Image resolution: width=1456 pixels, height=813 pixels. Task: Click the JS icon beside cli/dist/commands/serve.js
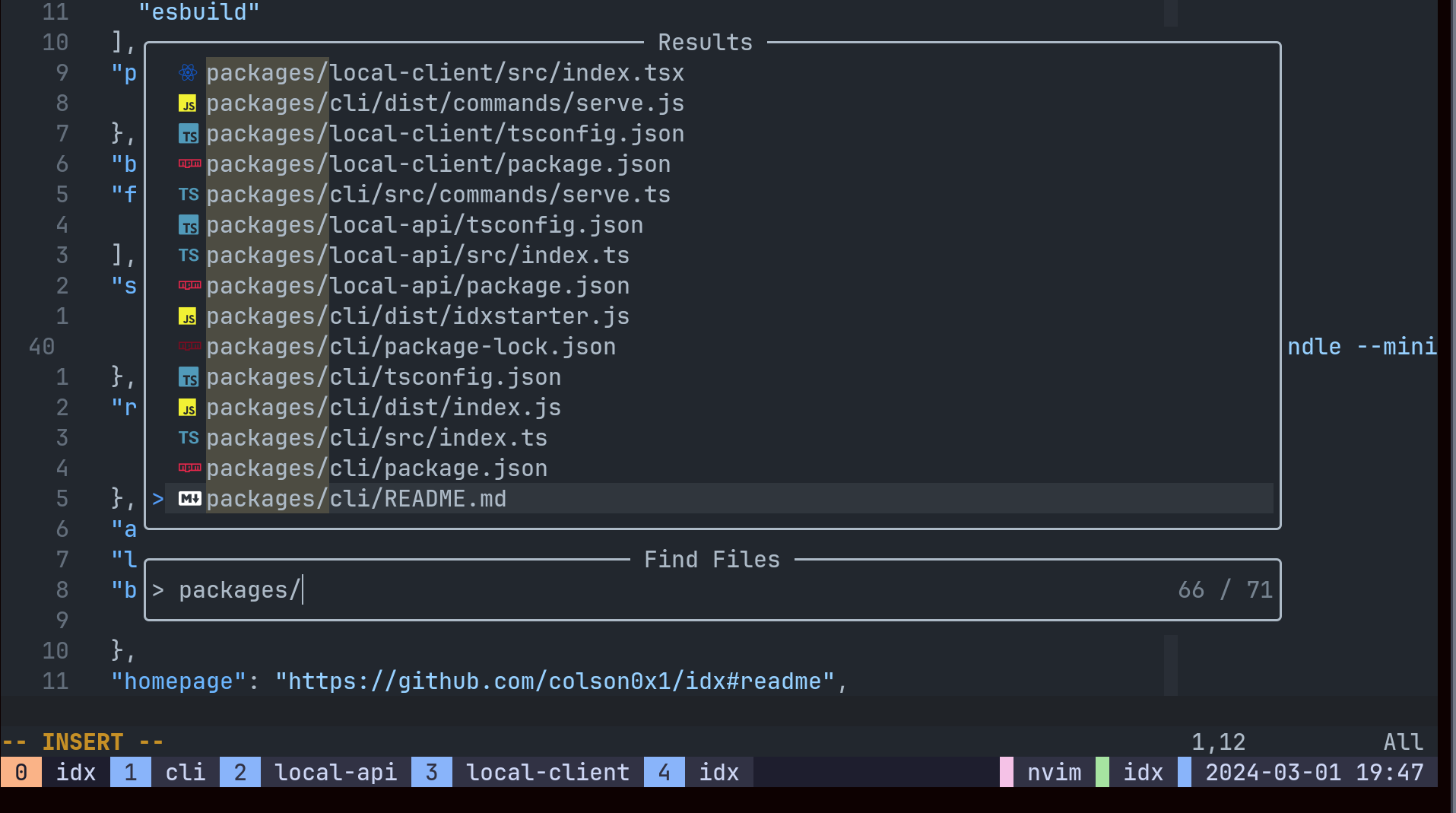point(188,103)
